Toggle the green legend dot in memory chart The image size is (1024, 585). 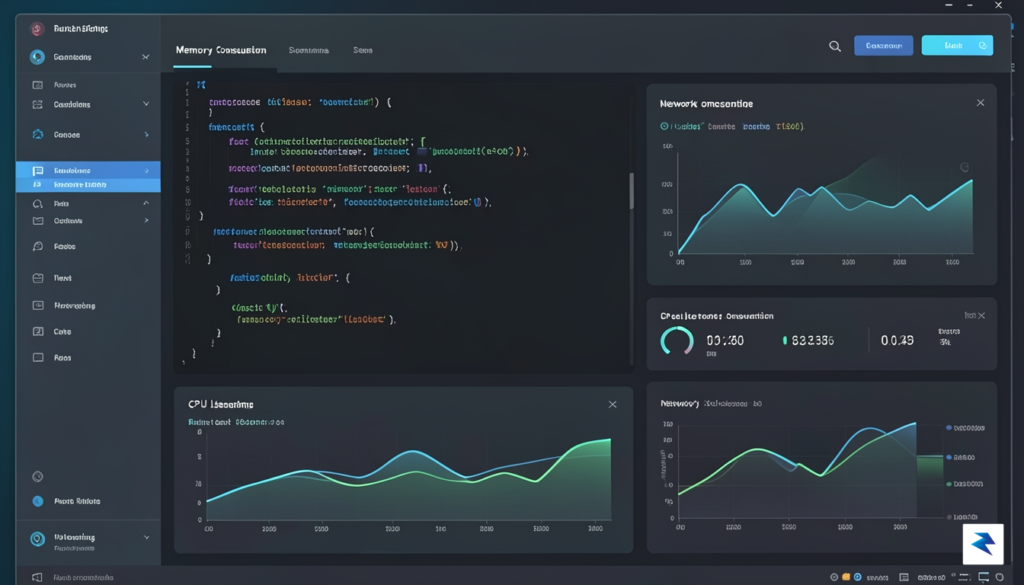(x=949, y=484)
